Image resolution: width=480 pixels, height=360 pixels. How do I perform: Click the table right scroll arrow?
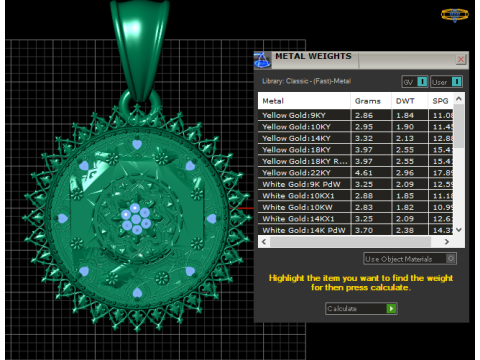pyautogui.click(x=447, y=242)
